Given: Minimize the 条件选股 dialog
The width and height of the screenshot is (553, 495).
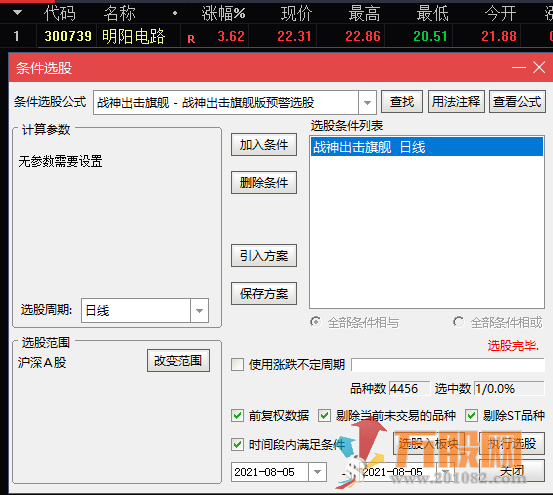Looking at the screenshot, I should click(x=519, y=67).
